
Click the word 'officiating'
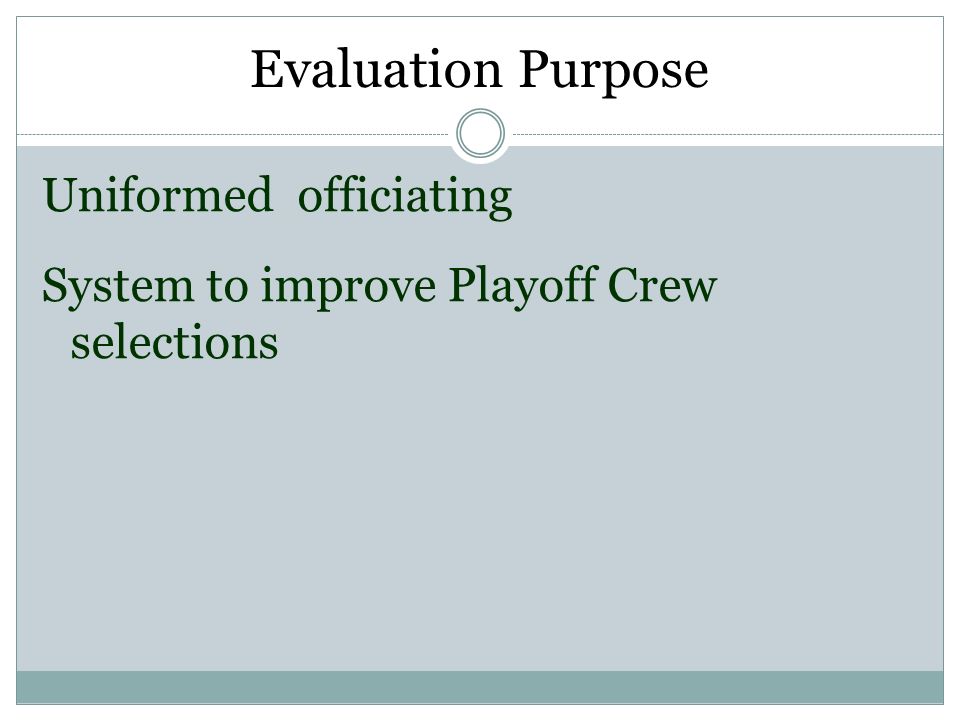(x=405, y=196)
